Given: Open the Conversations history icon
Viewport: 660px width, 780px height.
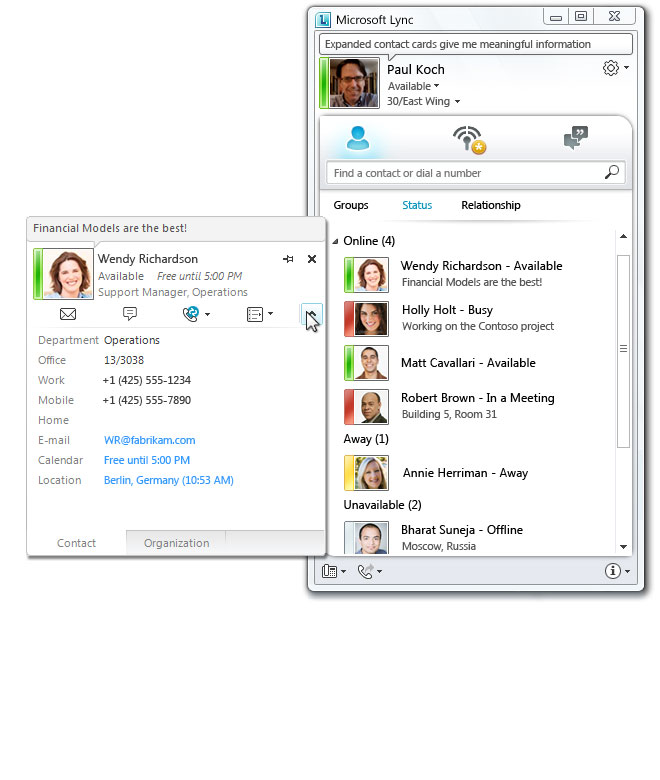Looking at the screenshot, I should coord(576,138).
